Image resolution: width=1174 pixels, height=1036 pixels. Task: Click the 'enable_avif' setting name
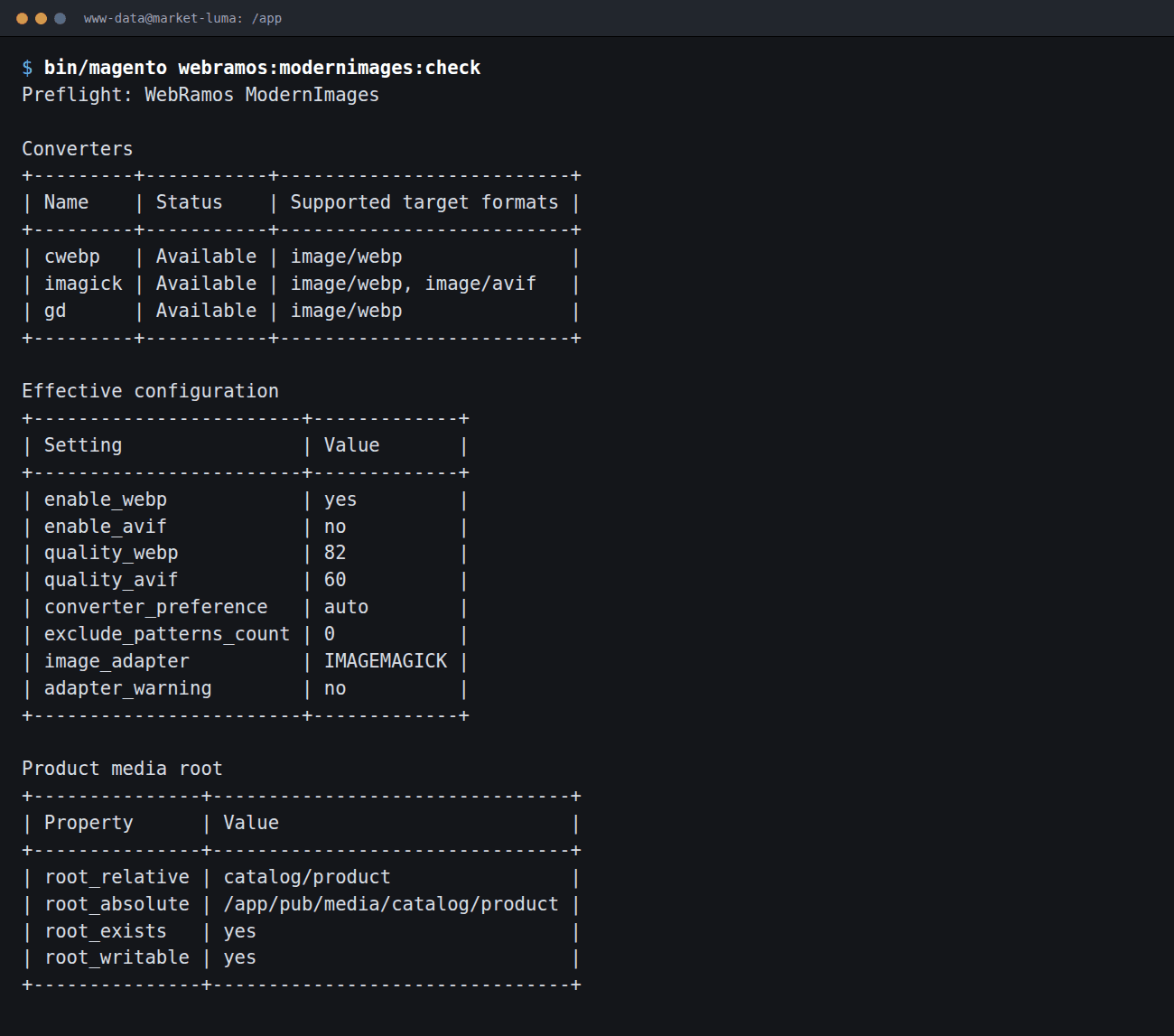click(x=106, y=527)
